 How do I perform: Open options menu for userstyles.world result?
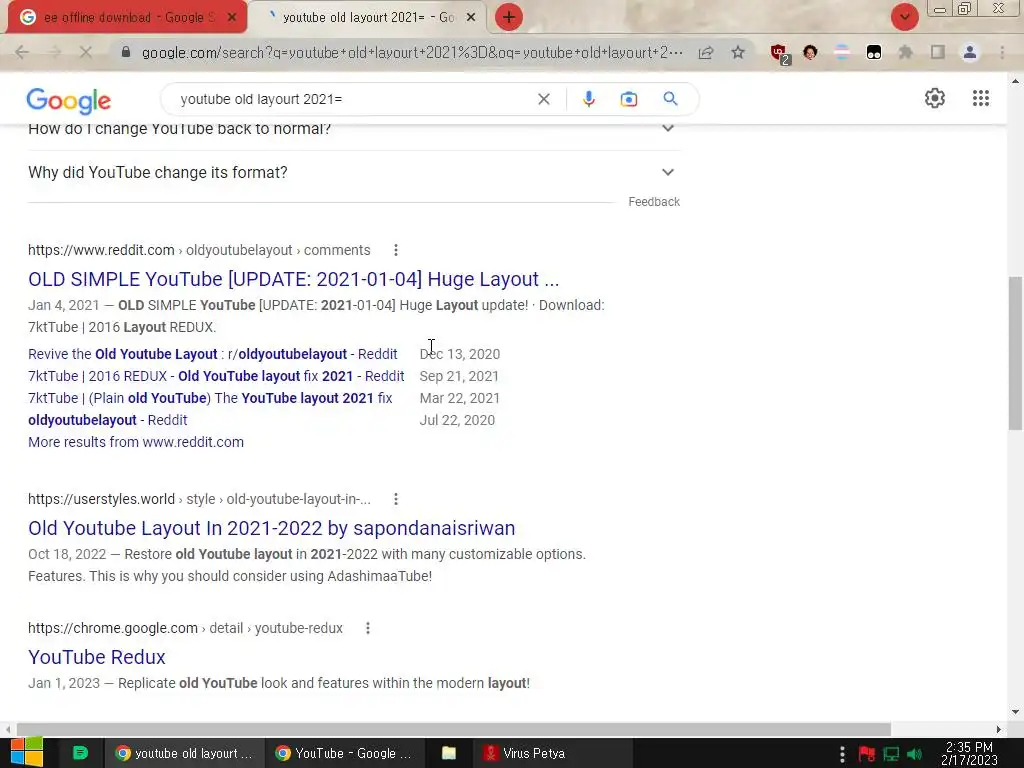pos(396,499)
